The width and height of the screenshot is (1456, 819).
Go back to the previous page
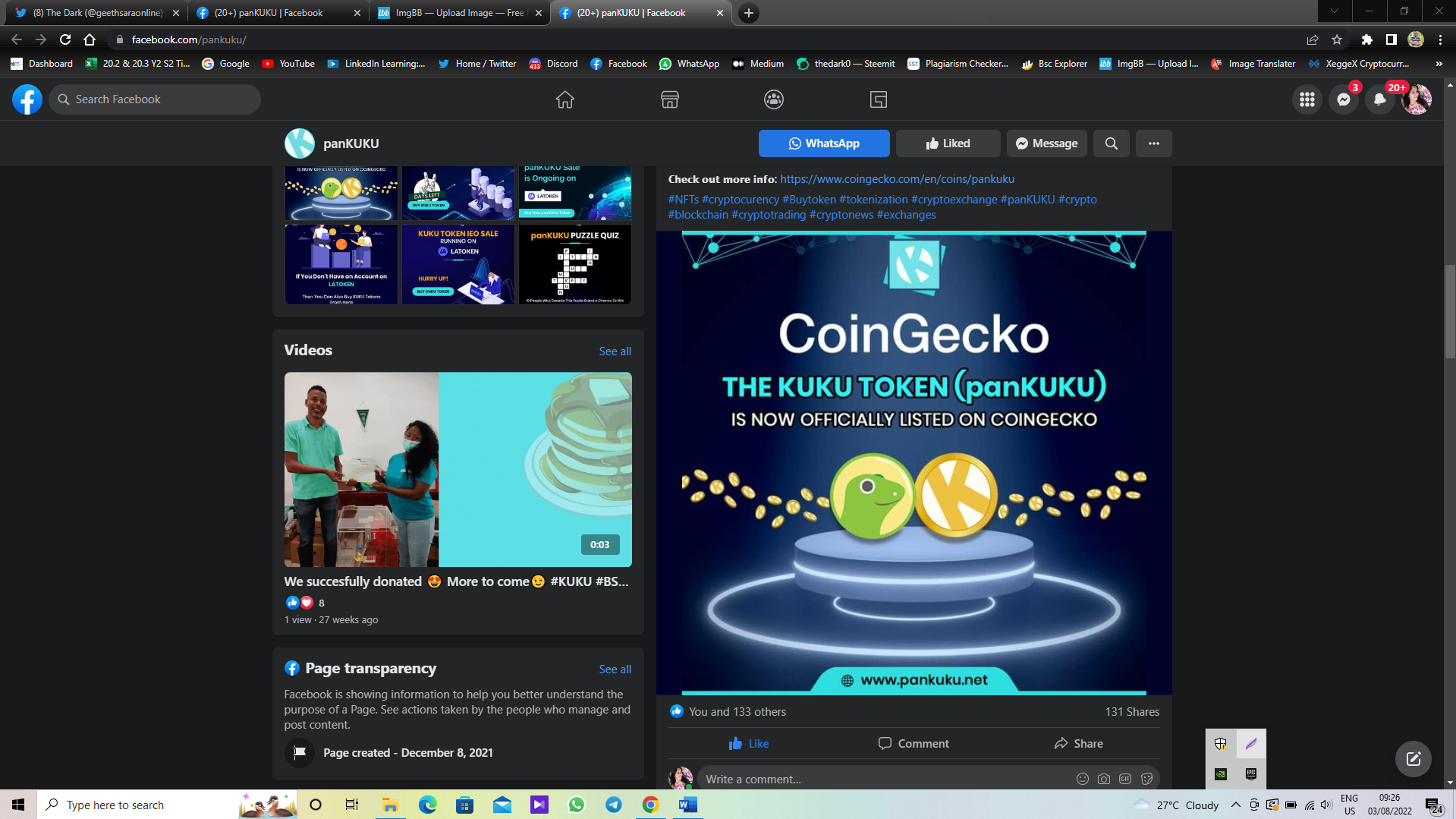(17, 39)
